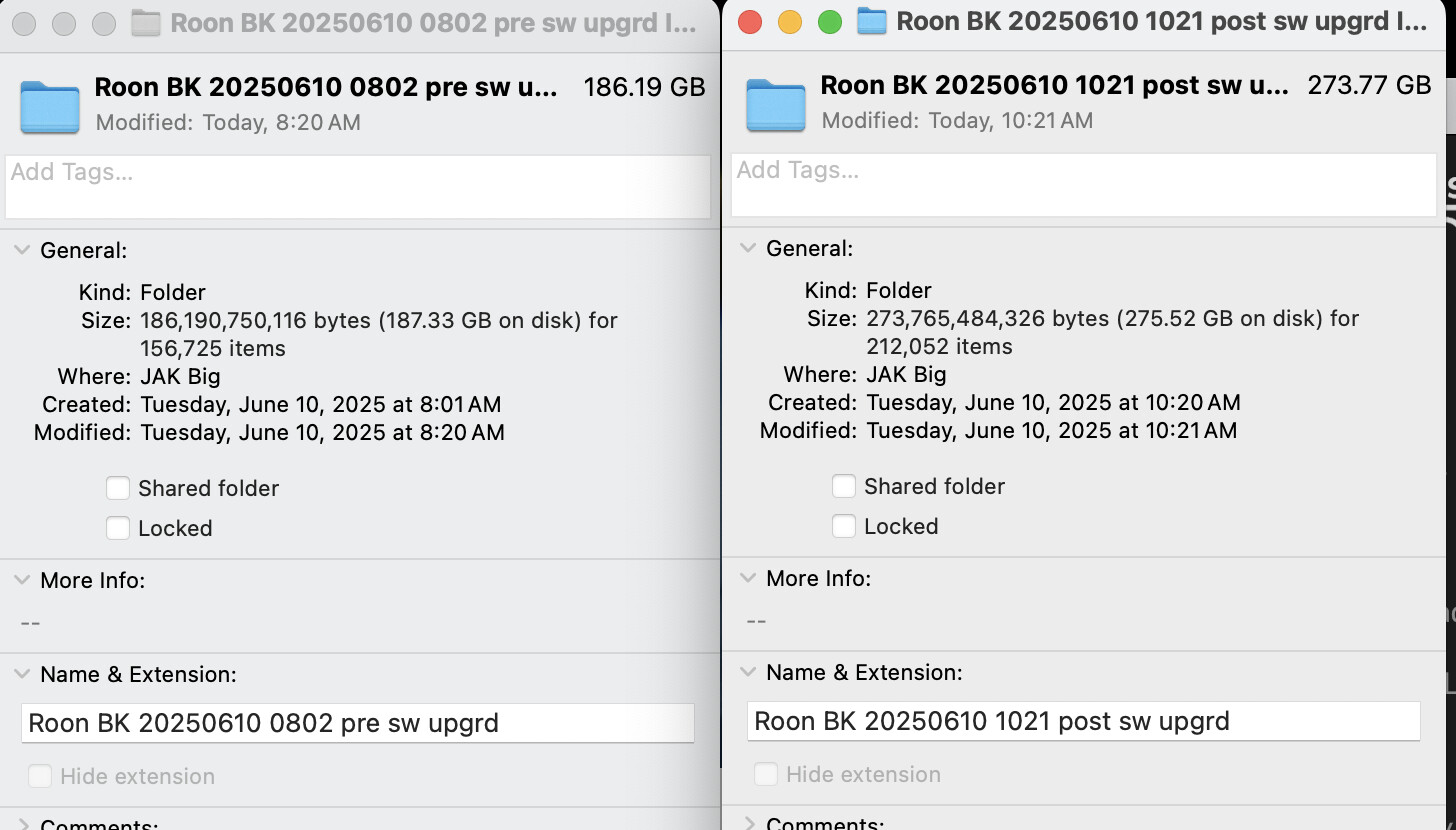Screen dimensions: 1456x830
Task: Click title bar proxy folder icon of post window
Action: tap(872, 21)
